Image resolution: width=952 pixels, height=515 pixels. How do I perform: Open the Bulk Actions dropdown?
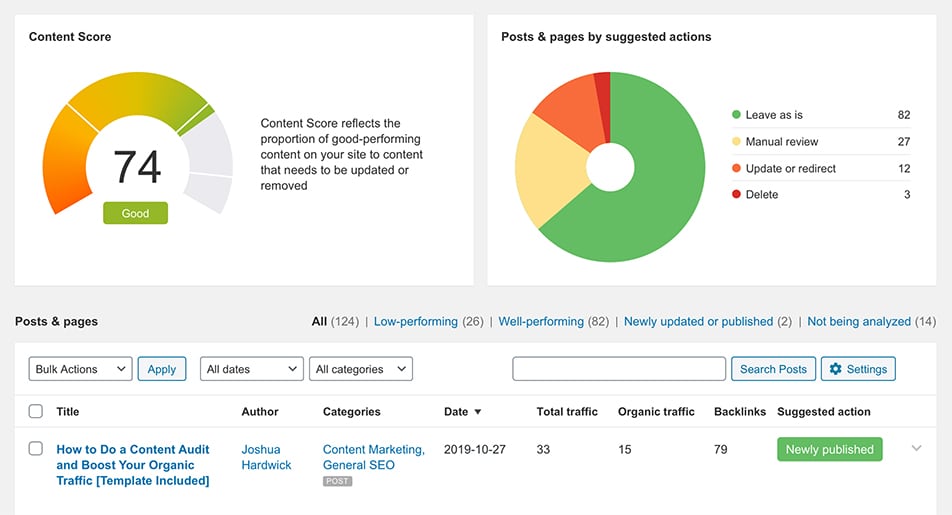coord(80,369)
